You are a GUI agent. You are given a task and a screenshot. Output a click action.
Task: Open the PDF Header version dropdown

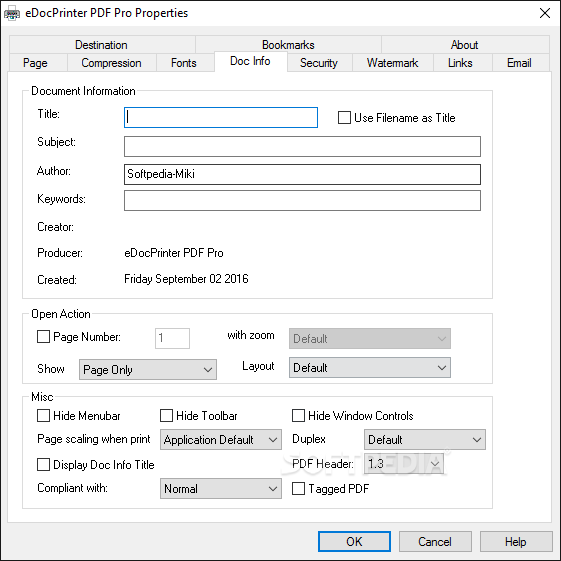coord(404,464)
